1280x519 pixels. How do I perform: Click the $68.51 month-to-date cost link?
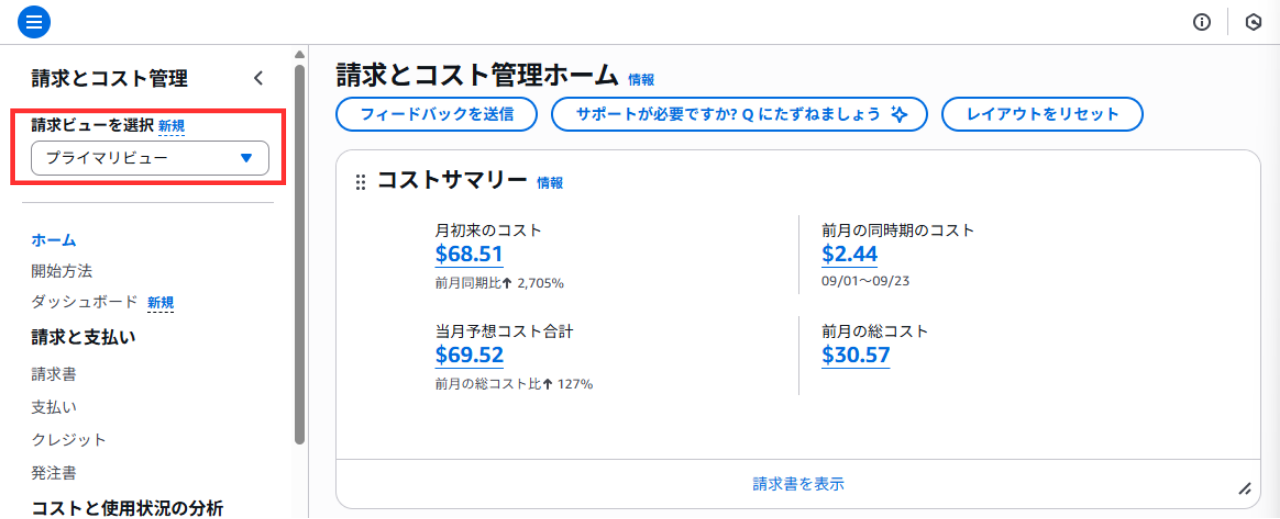pos(469,254)
